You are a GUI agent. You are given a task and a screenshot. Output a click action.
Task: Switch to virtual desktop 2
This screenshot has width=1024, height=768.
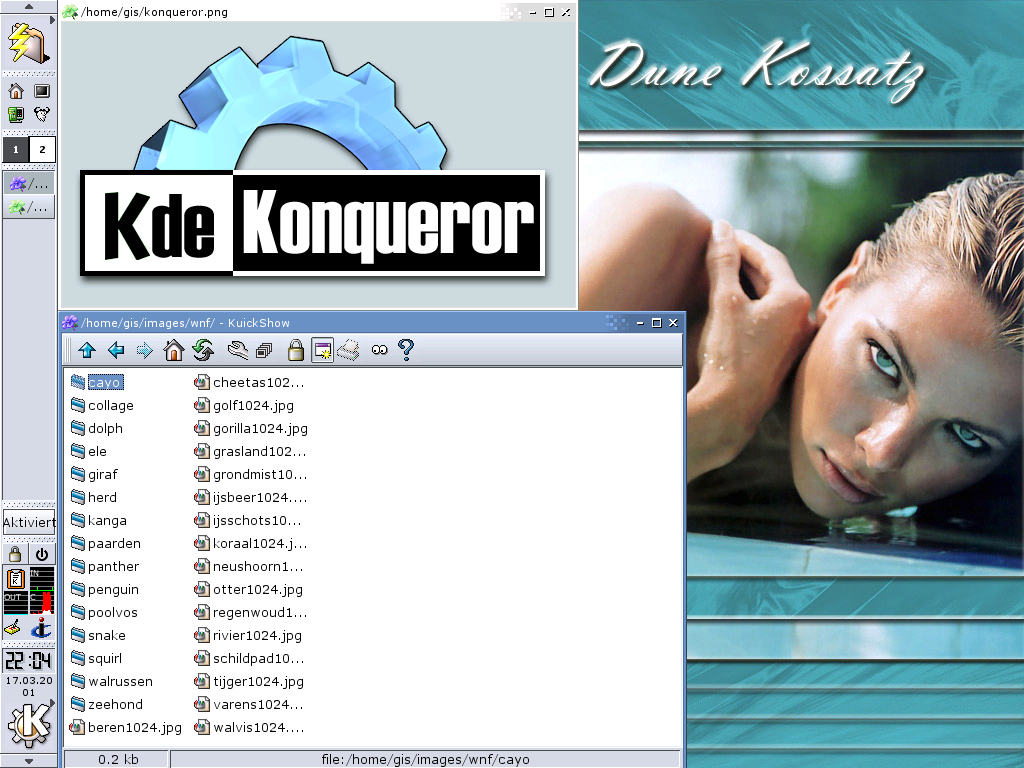point(42,150)
